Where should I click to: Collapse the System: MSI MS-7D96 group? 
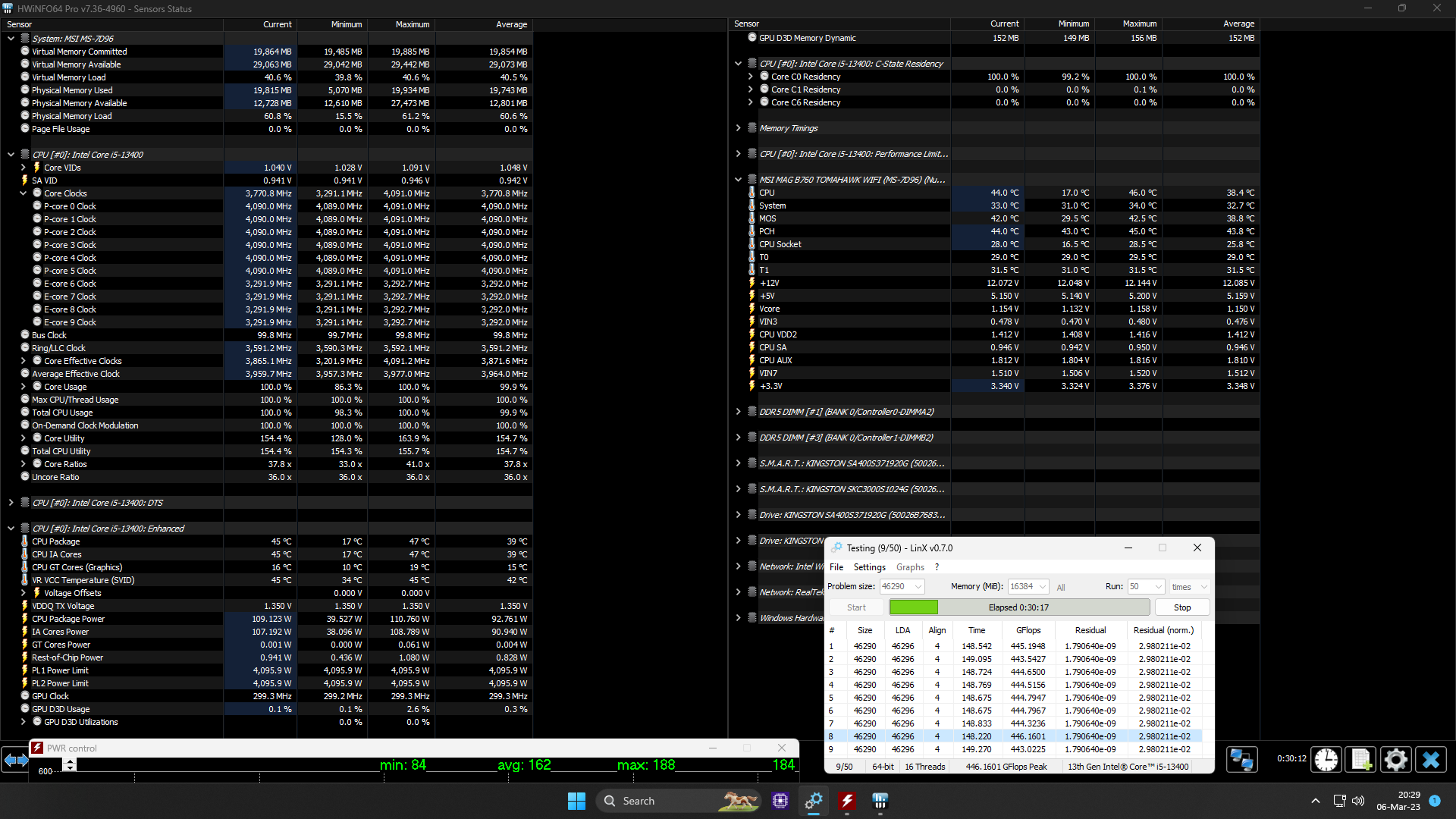pos(11,38)
